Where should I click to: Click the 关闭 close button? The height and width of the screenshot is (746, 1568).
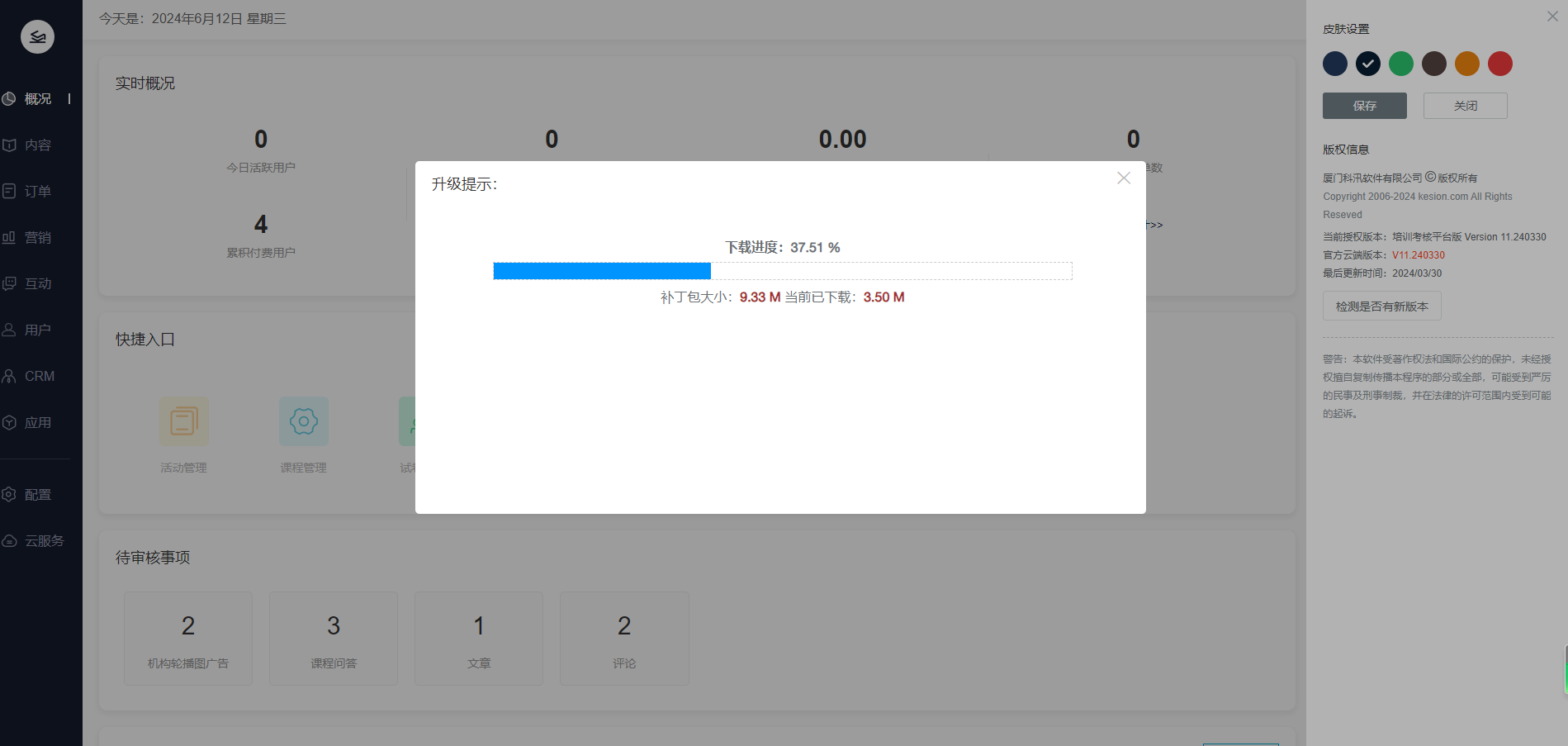click(1466, 106)
